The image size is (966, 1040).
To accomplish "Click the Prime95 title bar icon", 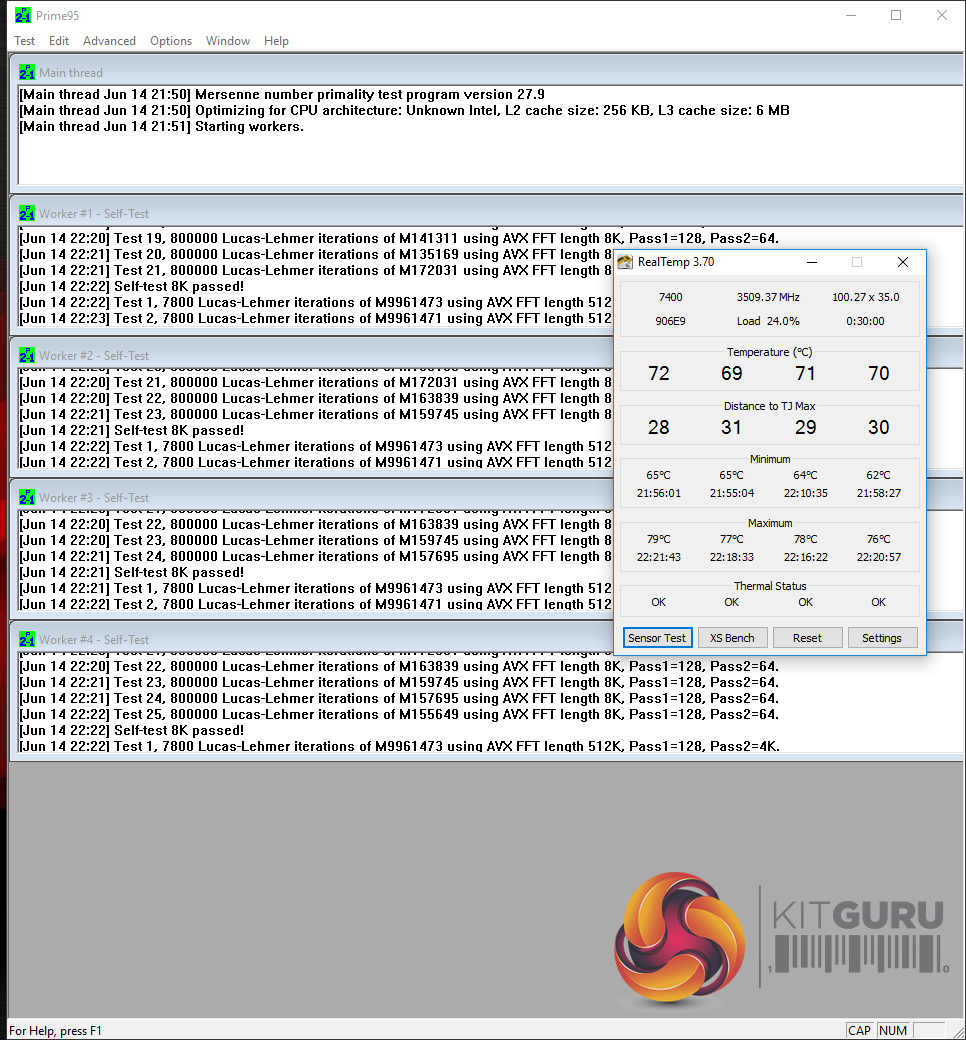I will (x=23, y=15).
